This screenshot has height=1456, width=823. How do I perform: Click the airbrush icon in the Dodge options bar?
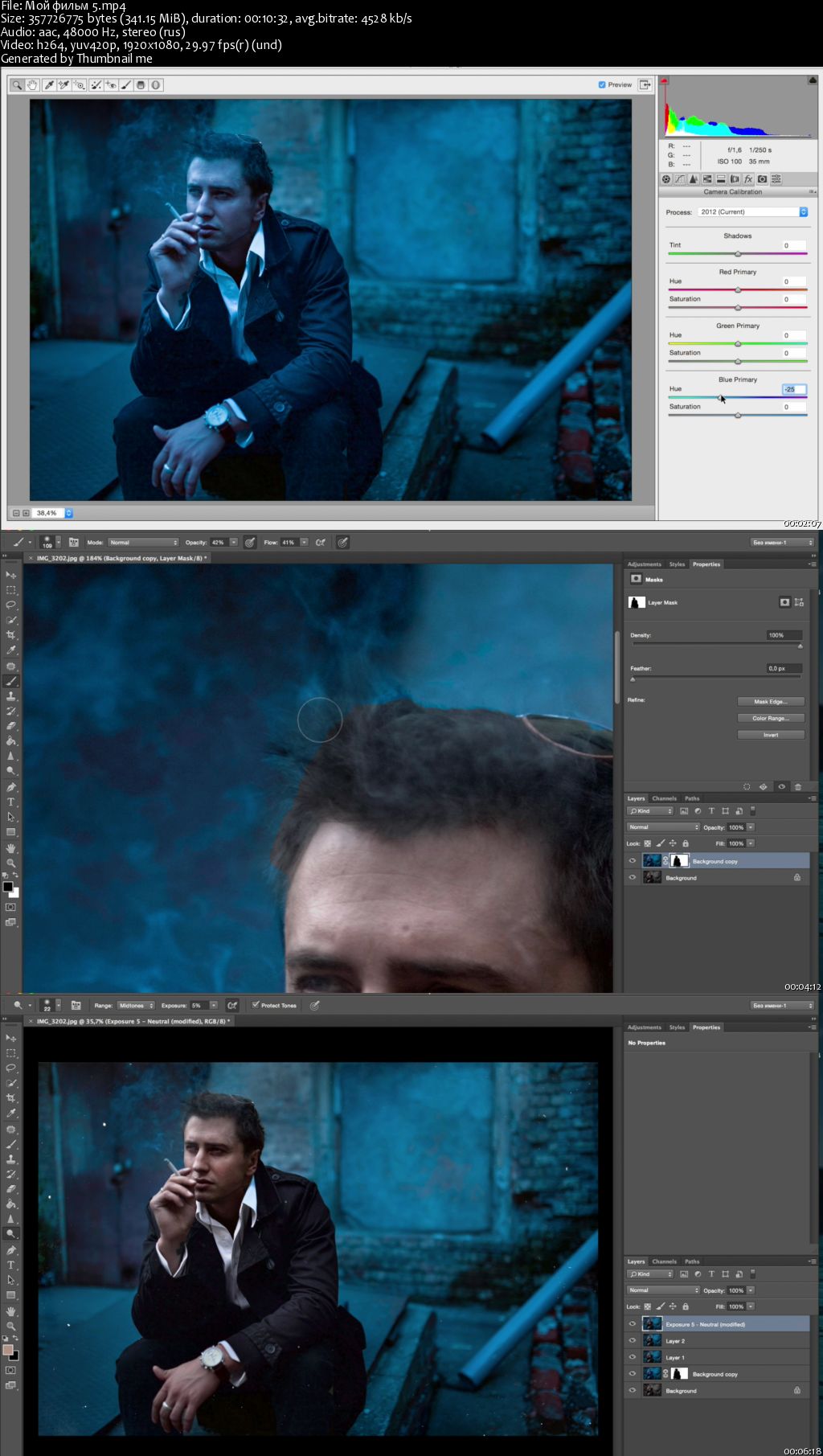tap(232, 1005)
